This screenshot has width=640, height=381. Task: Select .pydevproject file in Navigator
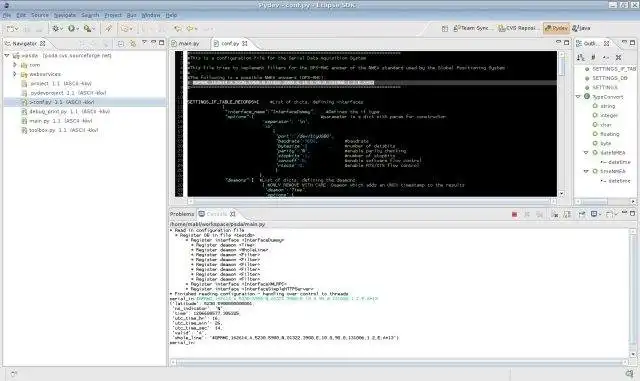(x=64, y=93)
